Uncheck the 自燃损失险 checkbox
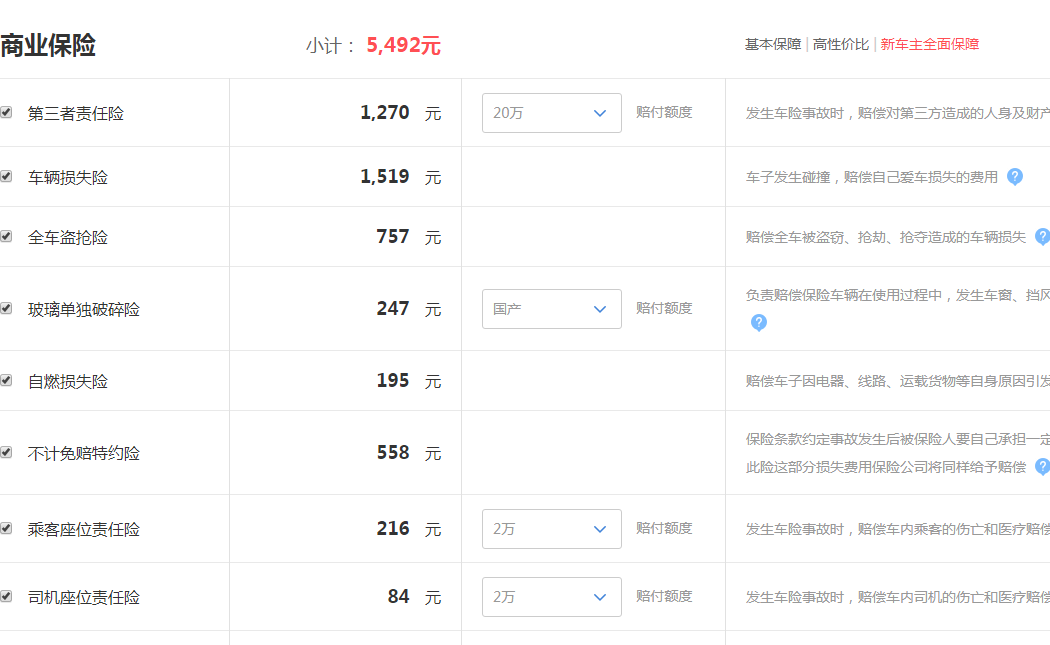1050x645 pixels. [x=6, y=380]
